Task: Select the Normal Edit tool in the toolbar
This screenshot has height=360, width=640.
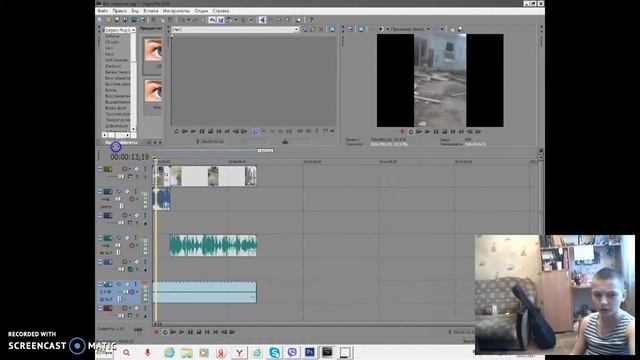Action: pyautogui.click(x=262, y=20)
